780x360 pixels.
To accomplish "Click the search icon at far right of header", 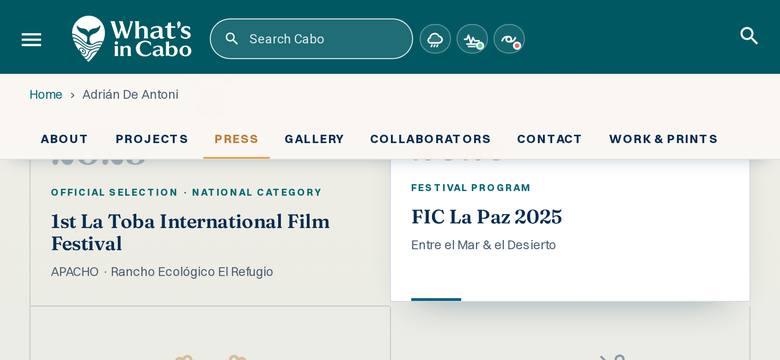I will pos(749,36).
